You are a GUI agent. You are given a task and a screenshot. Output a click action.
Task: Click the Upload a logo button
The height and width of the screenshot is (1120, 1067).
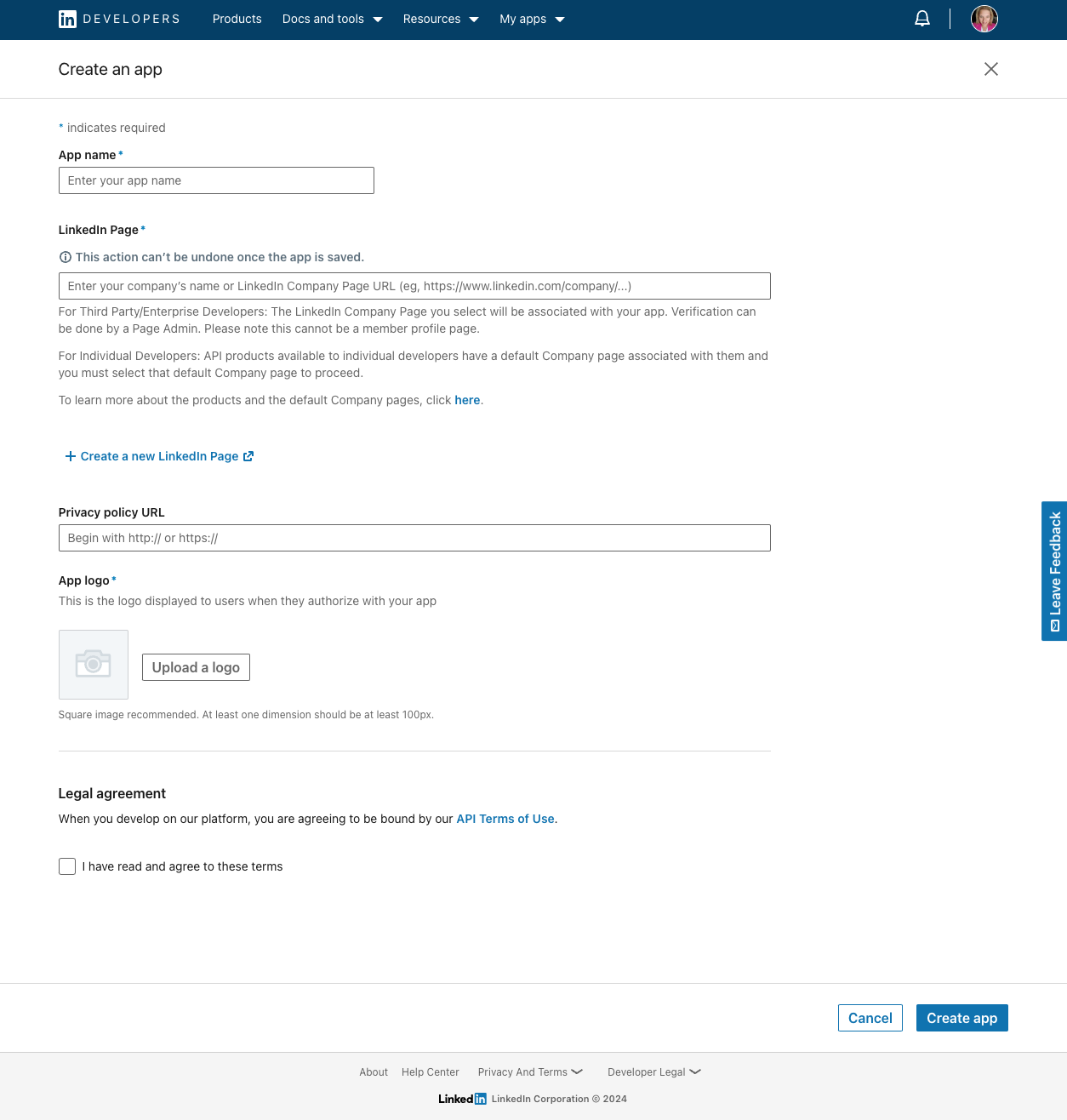[196, 667]
